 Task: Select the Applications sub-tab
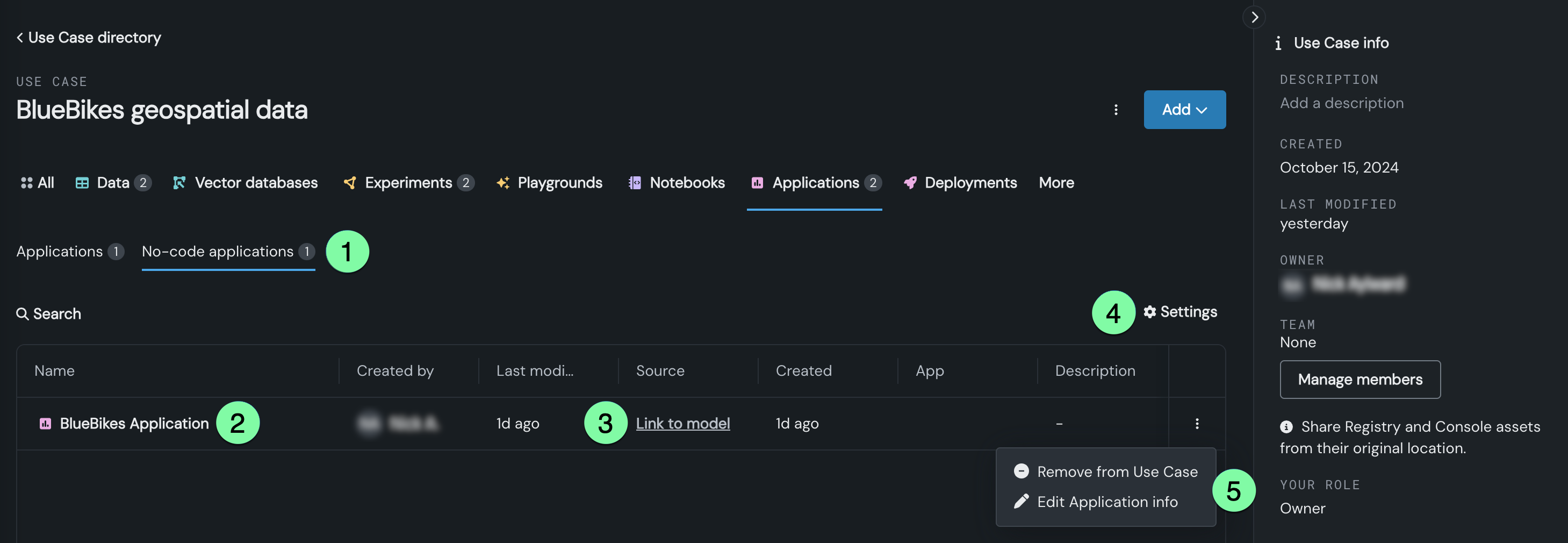tap(60, 252)
